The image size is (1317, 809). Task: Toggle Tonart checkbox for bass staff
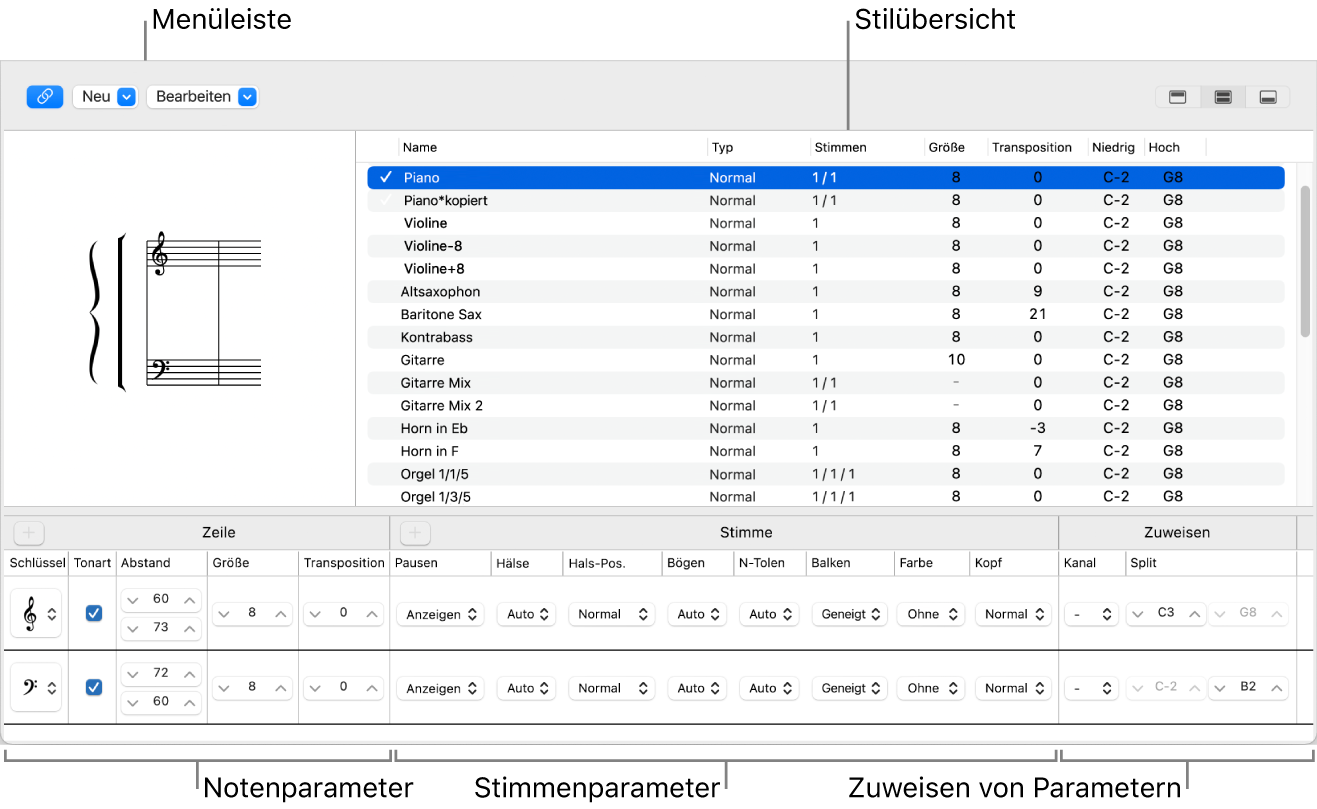[94, 687]
